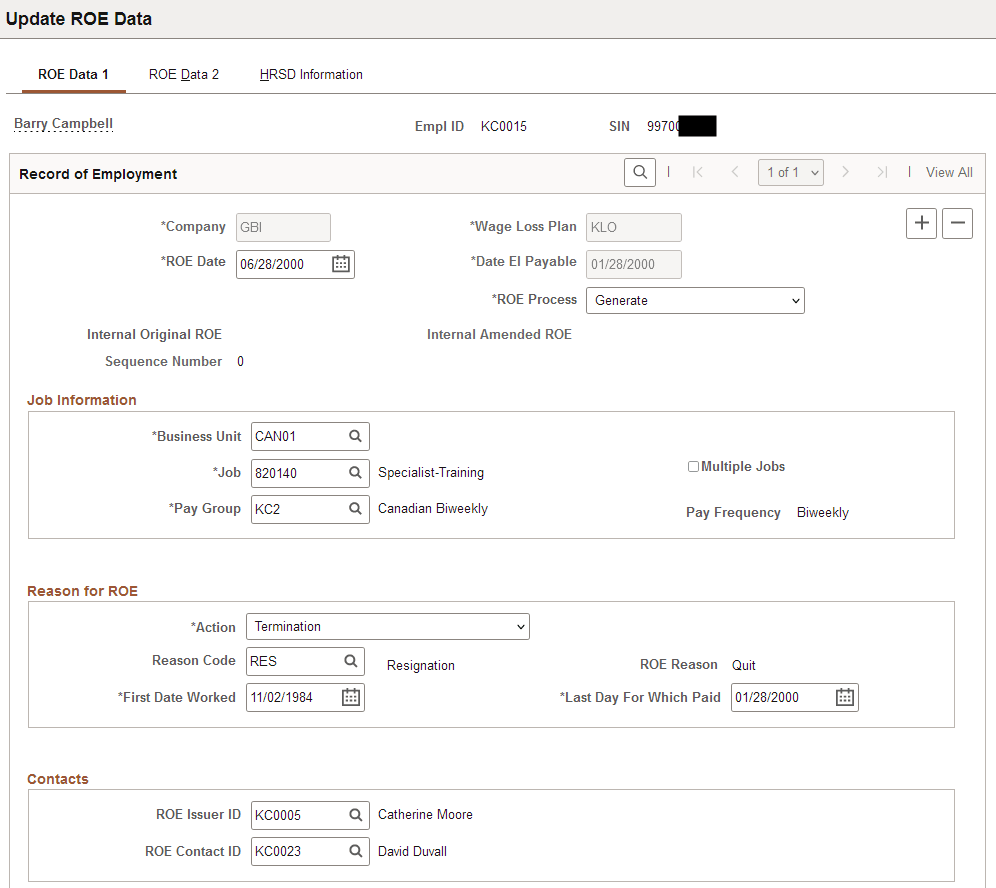Click the disabled Wage Loss Plan KLO field
Screen dimensions: 996x888
tap(634, 227)
